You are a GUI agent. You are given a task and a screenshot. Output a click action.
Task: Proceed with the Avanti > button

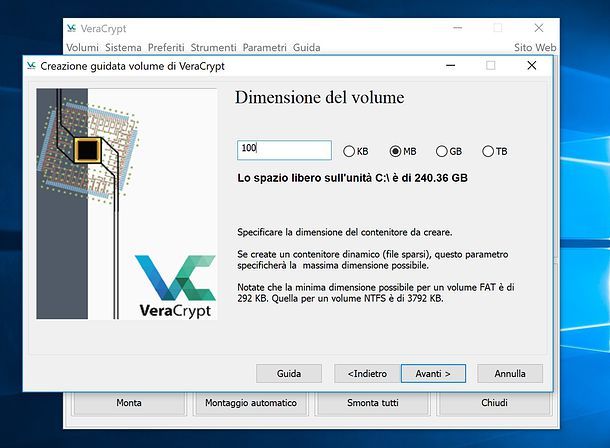[x=433, y=373]
